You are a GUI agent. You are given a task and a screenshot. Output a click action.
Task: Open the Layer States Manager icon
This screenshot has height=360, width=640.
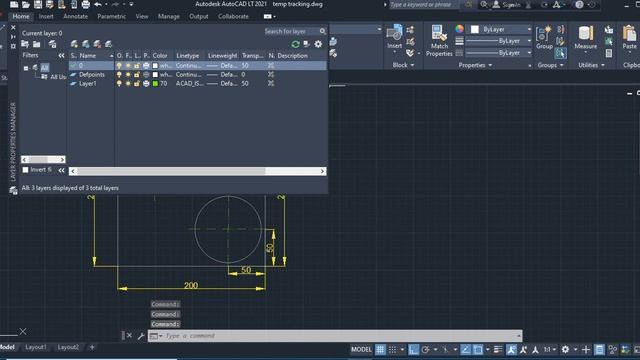[x=52, y=44]
